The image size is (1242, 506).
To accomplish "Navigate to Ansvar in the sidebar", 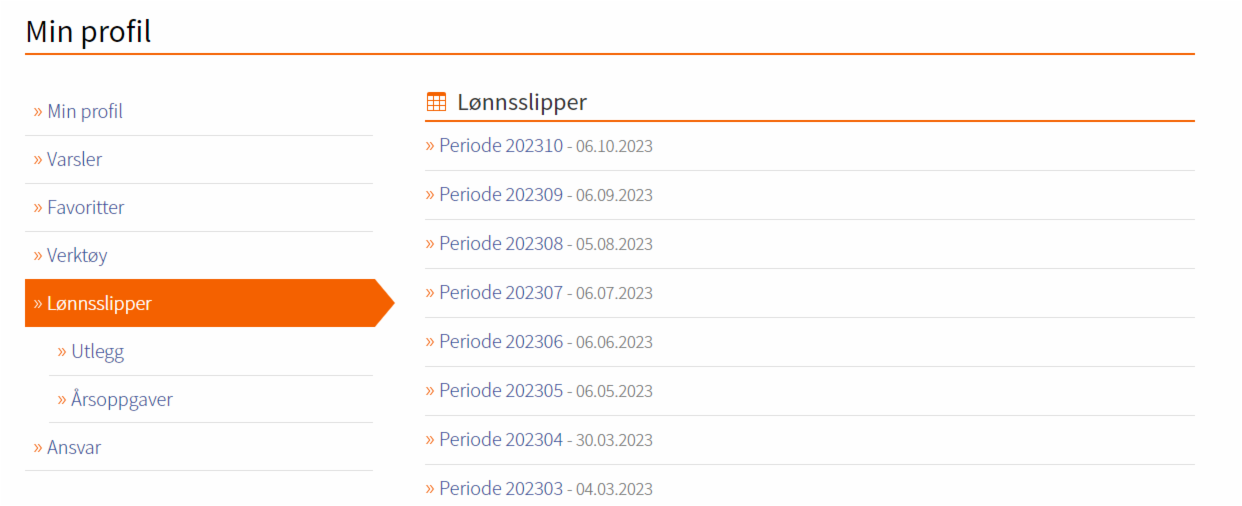I will pos(74,447).
